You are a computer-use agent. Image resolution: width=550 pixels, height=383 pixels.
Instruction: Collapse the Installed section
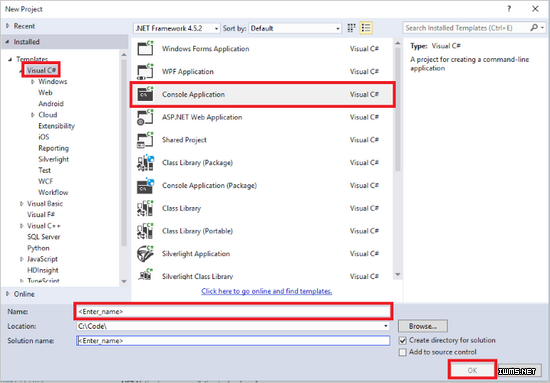(x=7, y=42)
